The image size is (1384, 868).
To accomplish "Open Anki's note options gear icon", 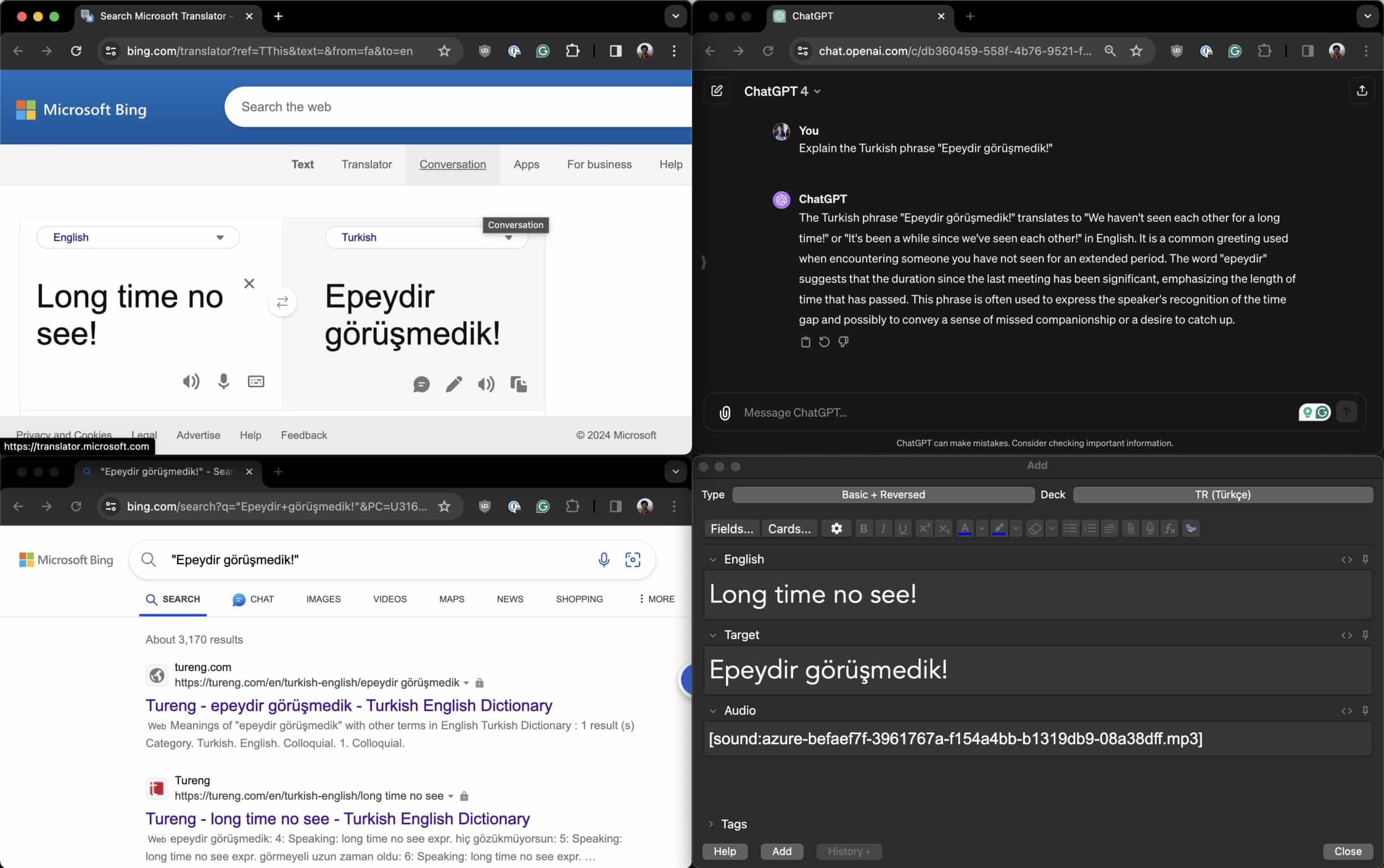I will click(836, 528).
